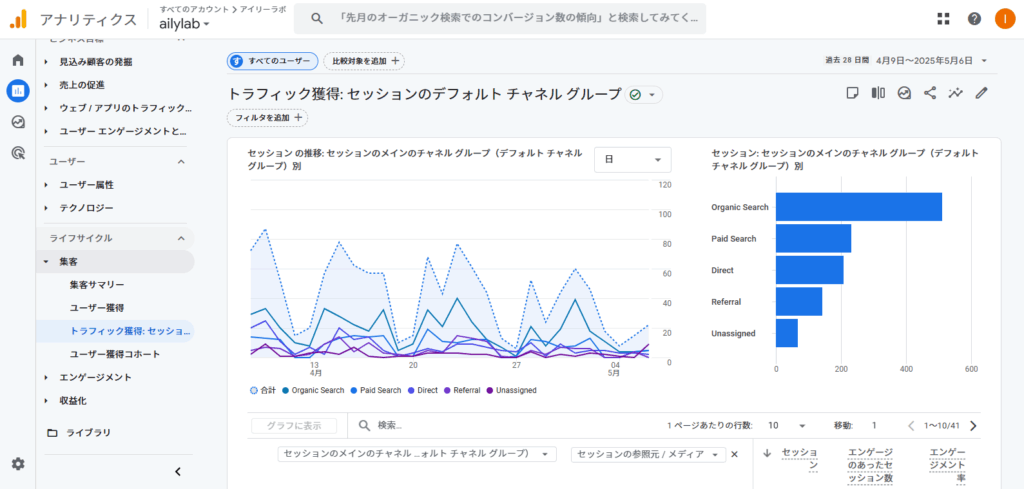Remove the secondary dimension with X
This screenshot has height=489, width=1024.
pyautogui.click(x=734, y=454)
